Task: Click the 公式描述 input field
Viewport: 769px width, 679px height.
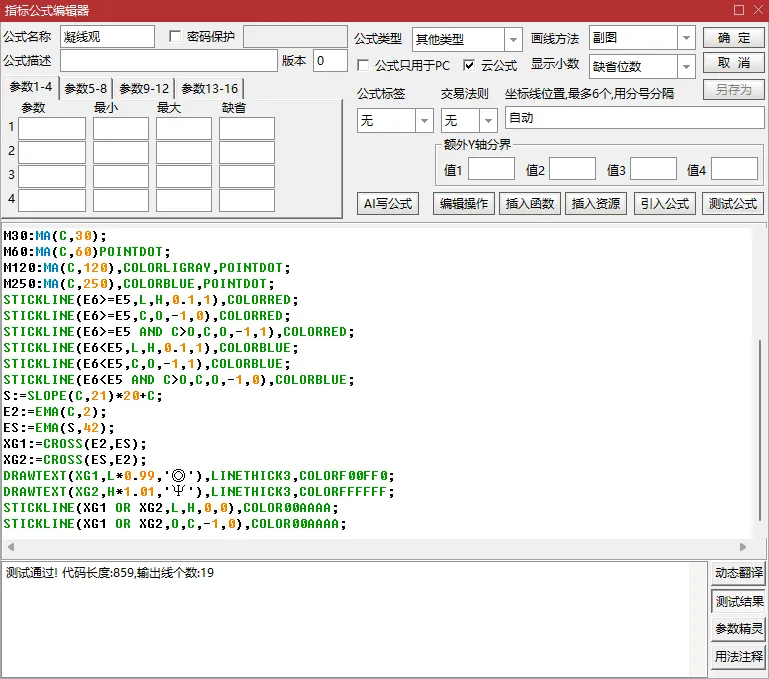Action: (x=169, y=61)
